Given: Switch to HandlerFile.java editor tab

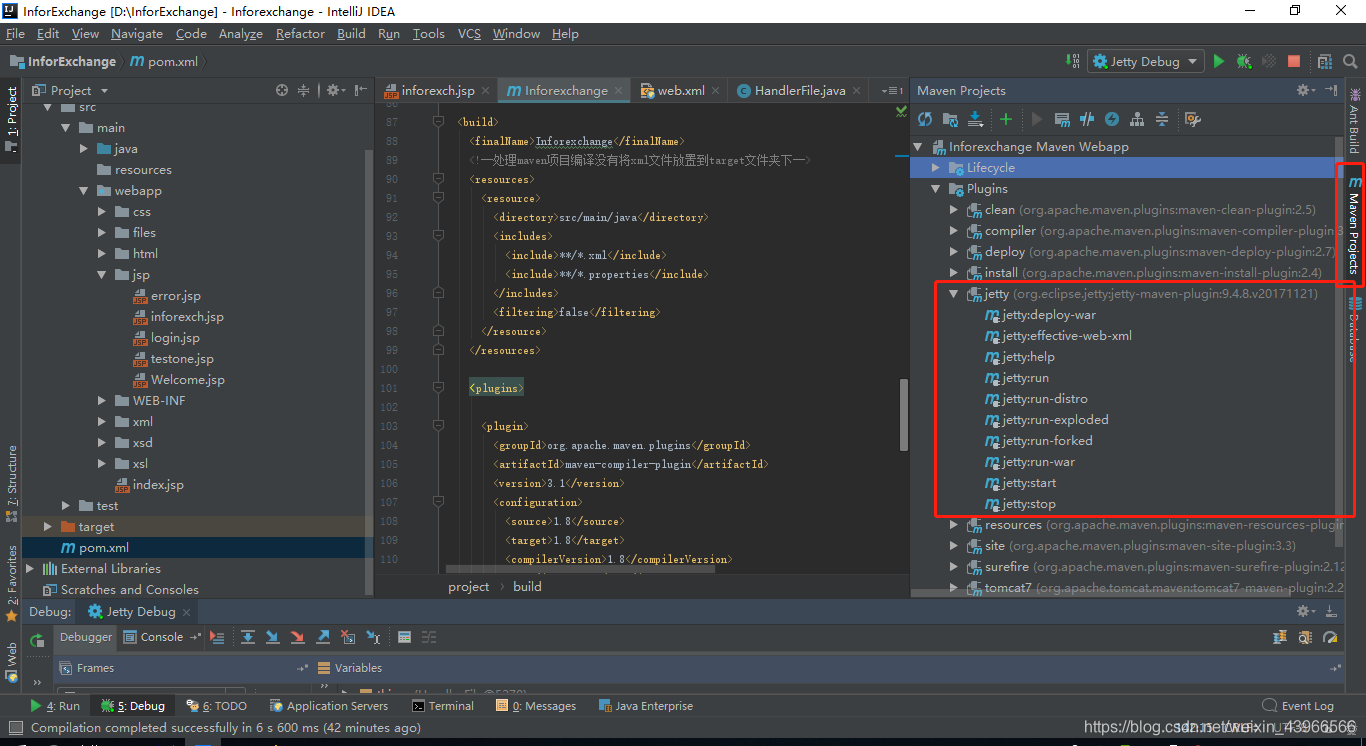Looking at the screenshot, I should coord(799,90).
